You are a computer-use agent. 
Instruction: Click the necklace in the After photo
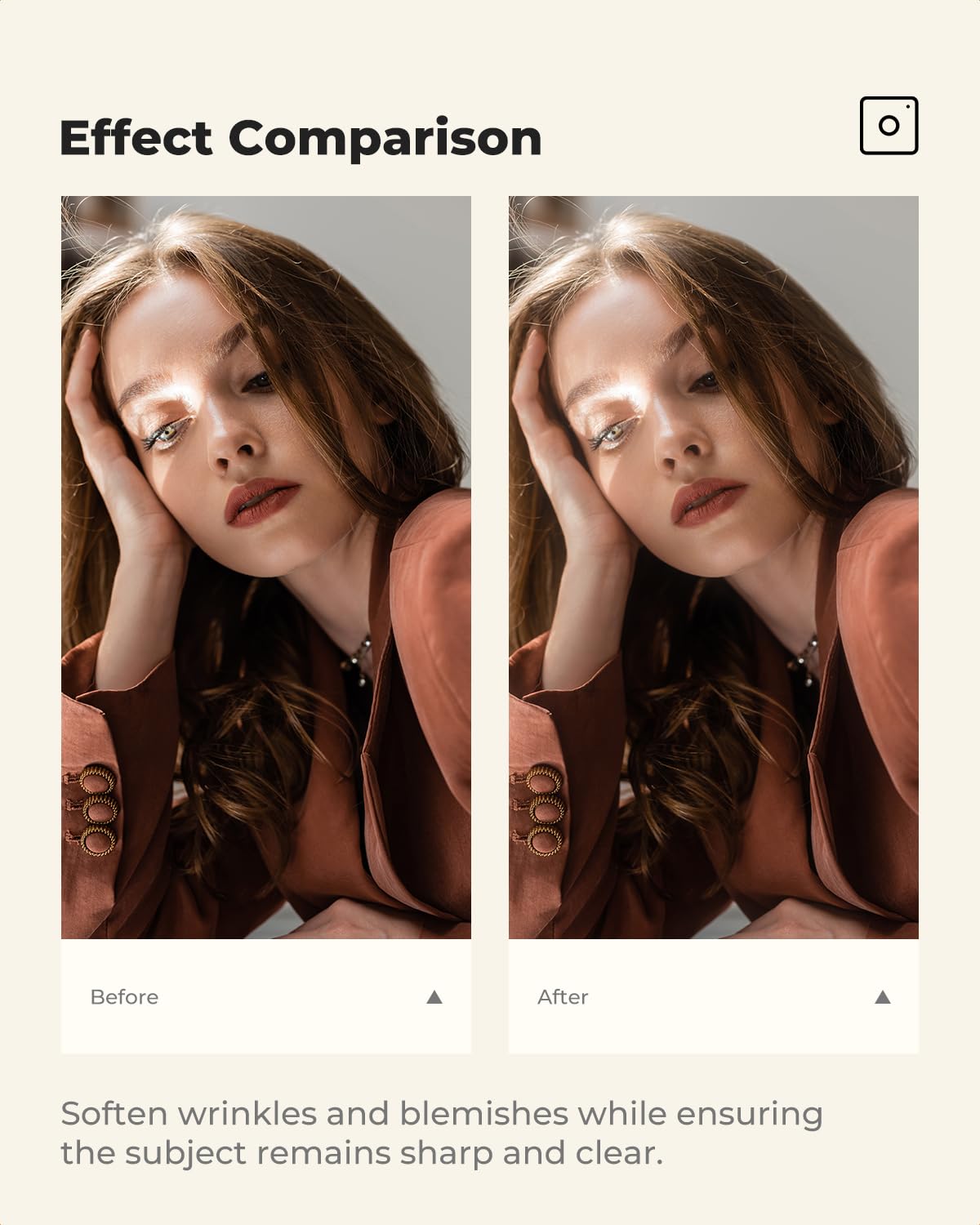pyautogui.click(x=807, y=653)
